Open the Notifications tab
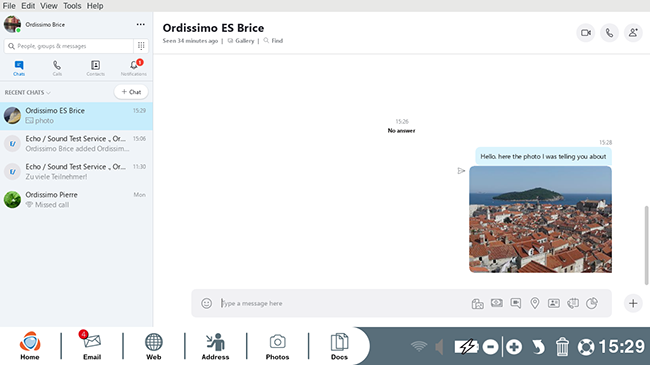This screenshot has width=650, height=365. coord(133,68)
